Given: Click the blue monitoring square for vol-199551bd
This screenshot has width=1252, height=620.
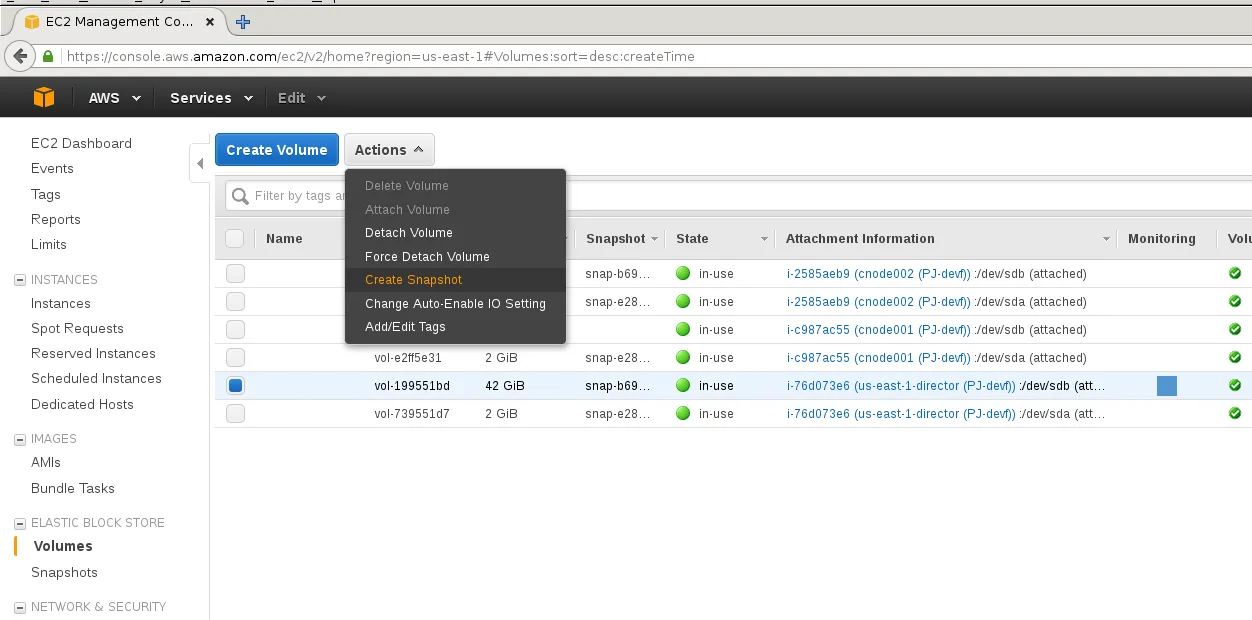Looking at the screenshot, I should 1167,386.
